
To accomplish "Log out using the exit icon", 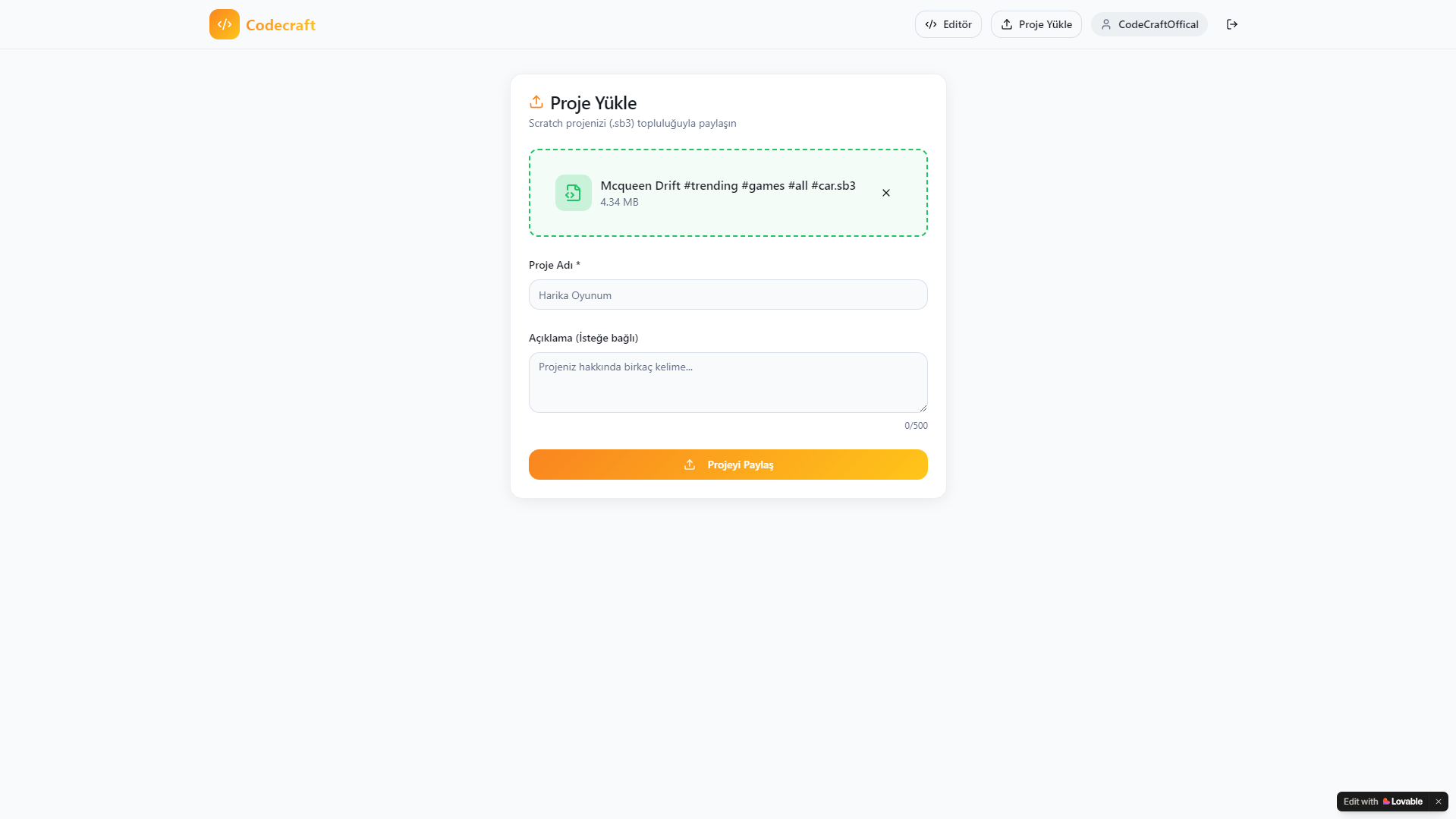I will [x=1232, y=24].
